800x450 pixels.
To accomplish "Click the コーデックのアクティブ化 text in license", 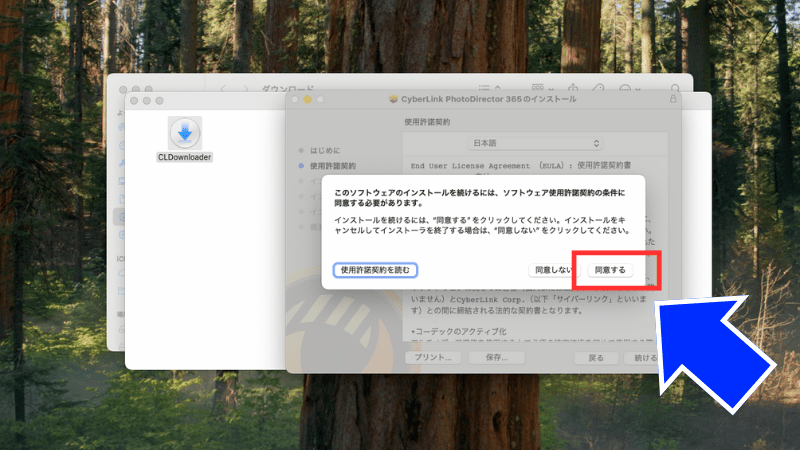I will (x=459, y=331).
